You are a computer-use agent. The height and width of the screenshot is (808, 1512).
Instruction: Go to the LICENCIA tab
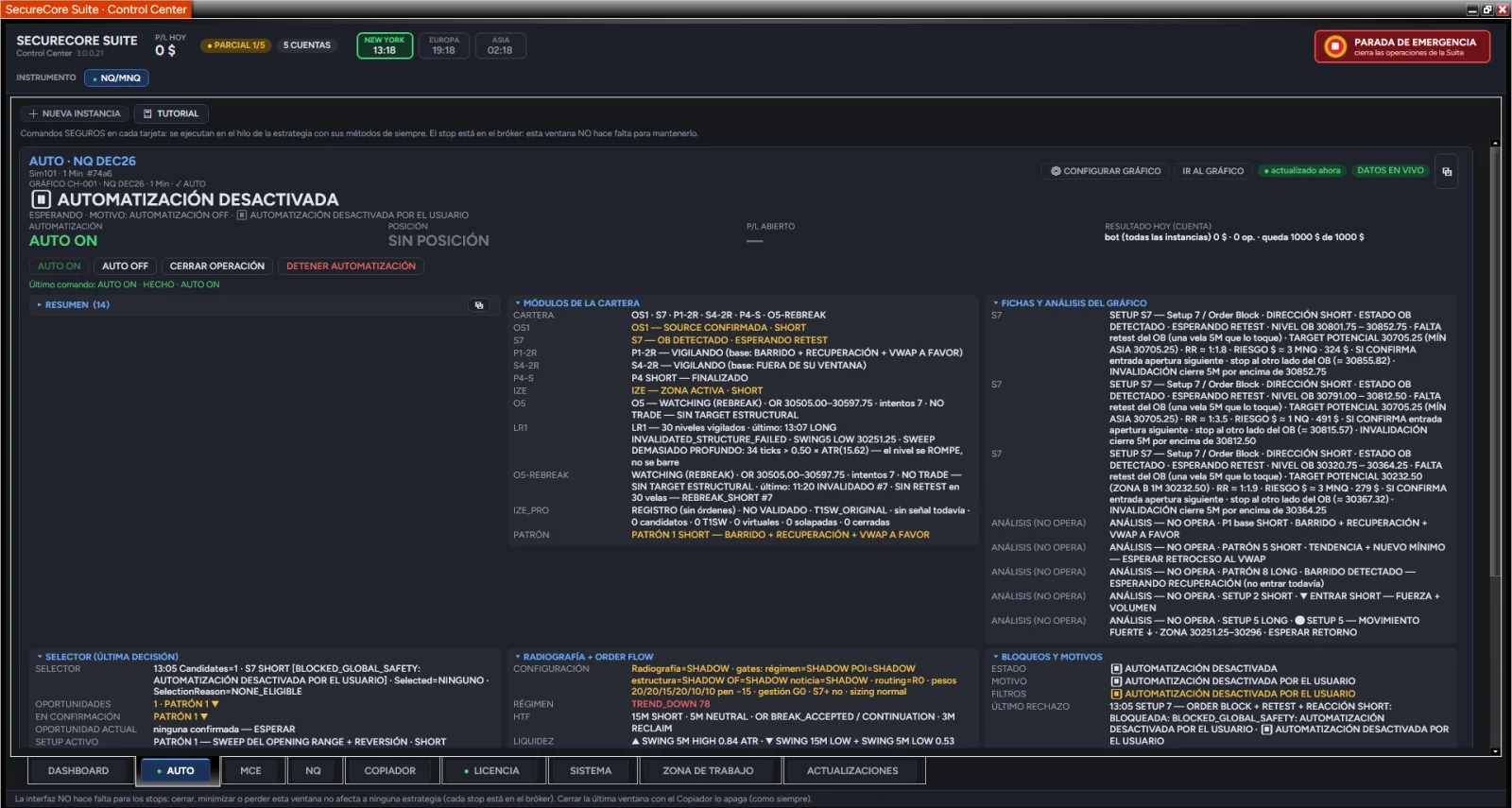492,771
